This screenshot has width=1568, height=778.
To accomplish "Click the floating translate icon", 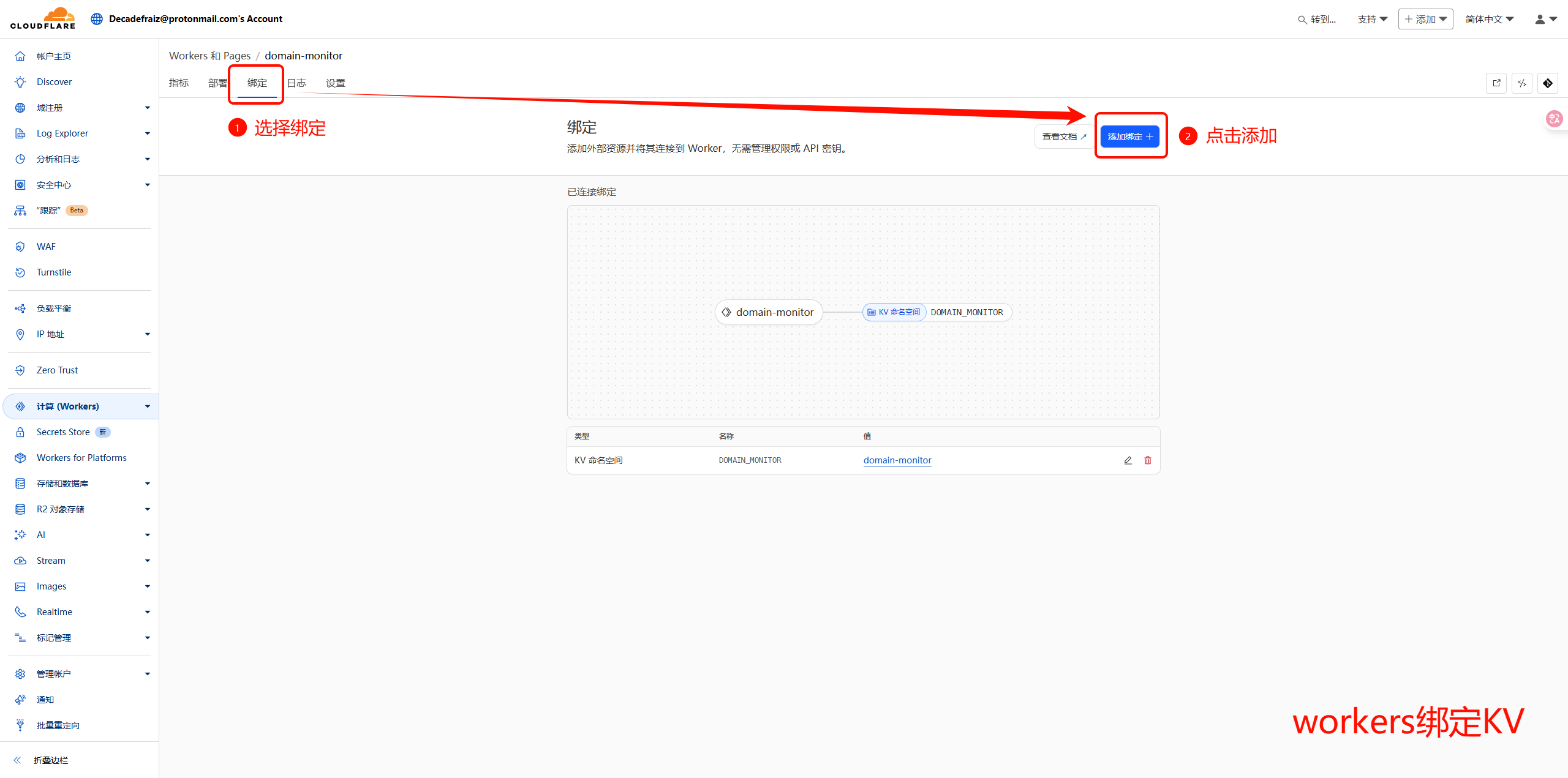I will (x=1555, y=119).
